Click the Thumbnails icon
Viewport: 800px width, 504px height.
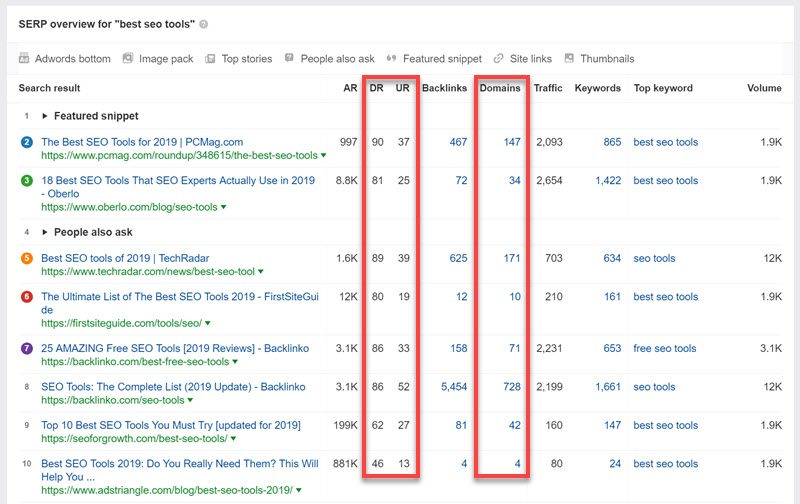tap(570, 59)
